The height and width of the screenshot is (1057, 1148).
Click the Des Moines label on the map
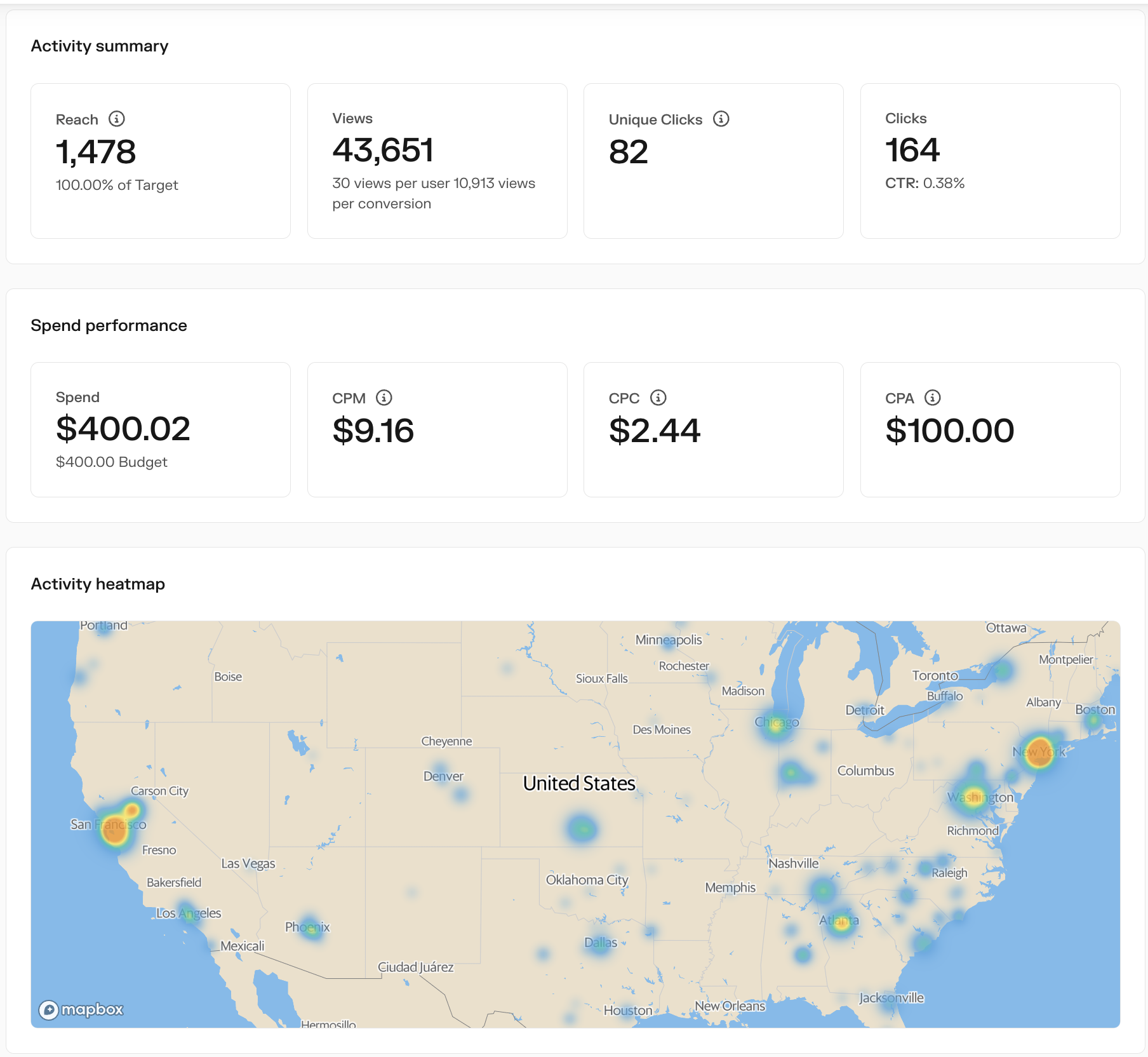662,730
